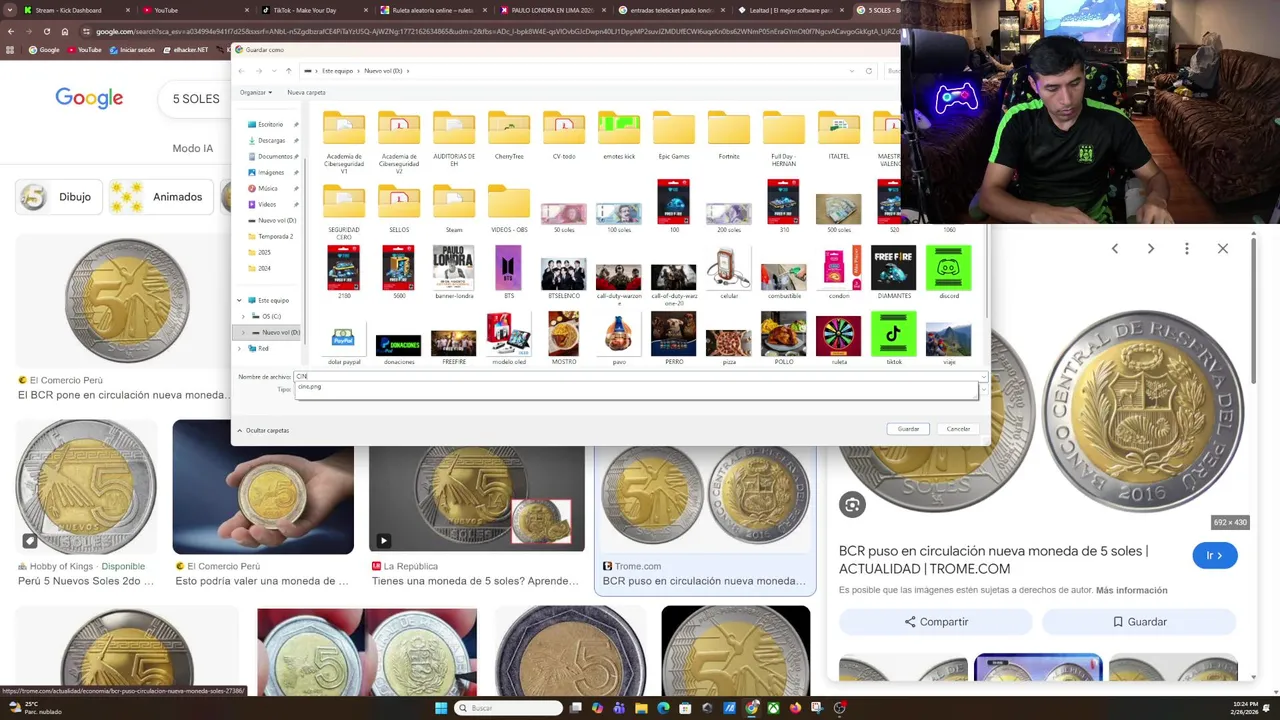Open the Organizar dropdown menu

pos(256,92)
